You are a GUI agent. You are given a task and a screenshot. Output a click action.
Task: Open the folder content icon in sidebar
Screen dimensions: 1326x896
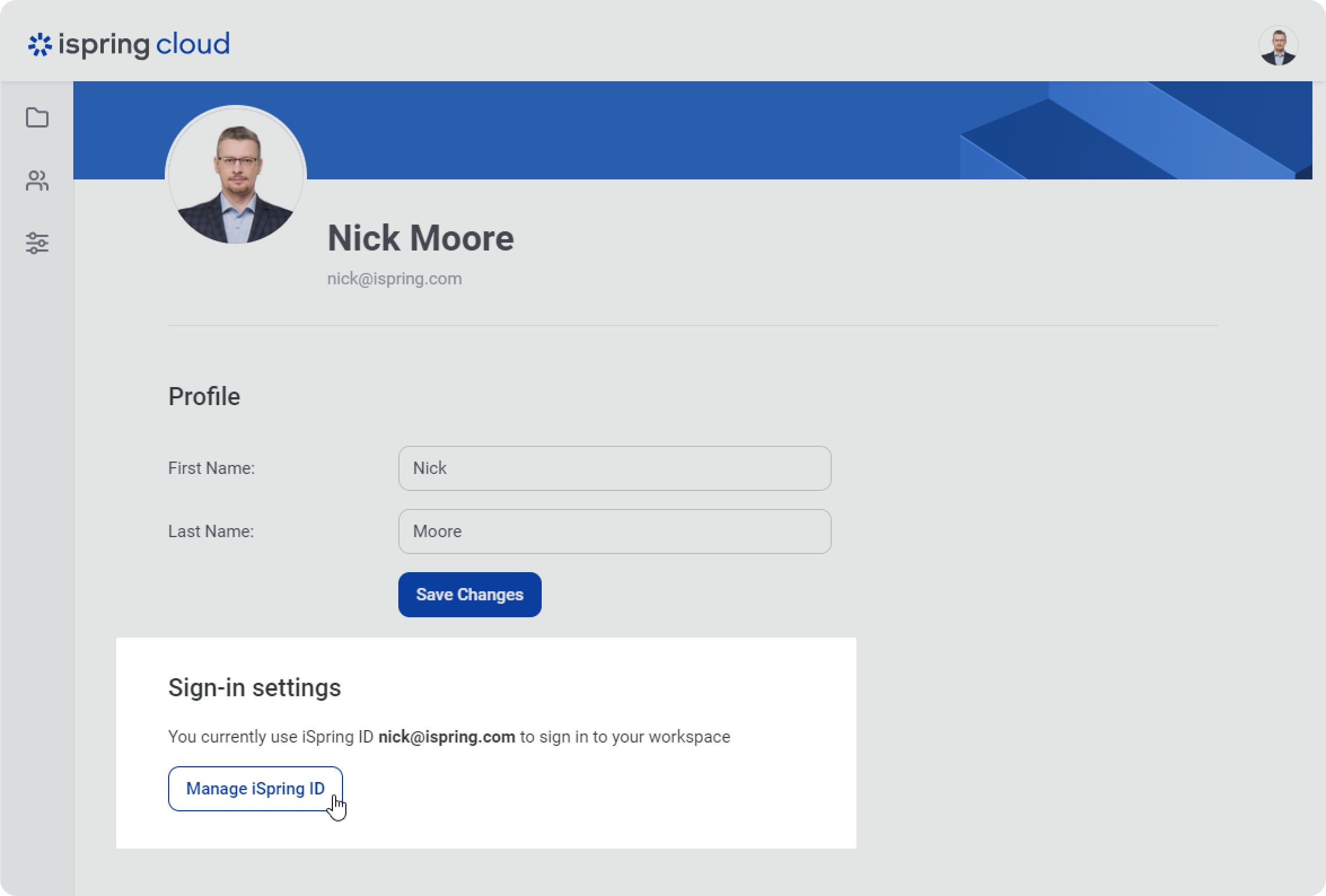[37, 117]
